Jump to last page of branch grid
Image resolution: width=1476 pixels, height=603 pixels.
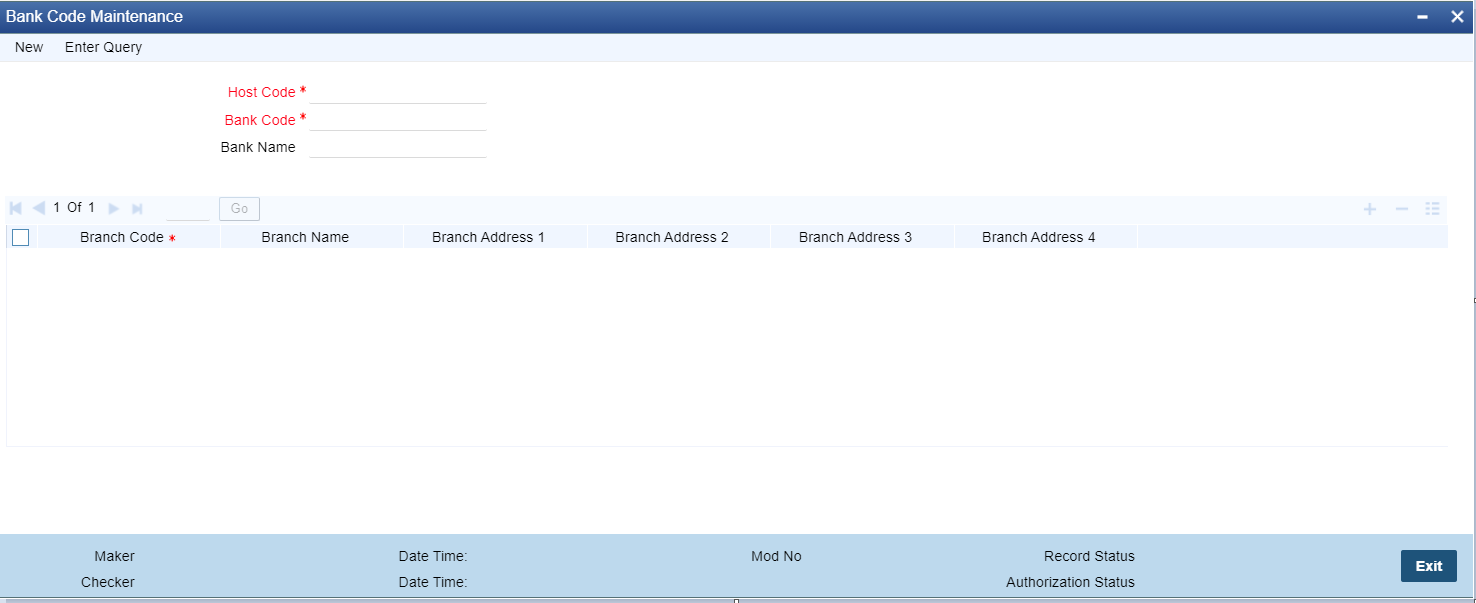pyautogui.click(x=137, y=208)
